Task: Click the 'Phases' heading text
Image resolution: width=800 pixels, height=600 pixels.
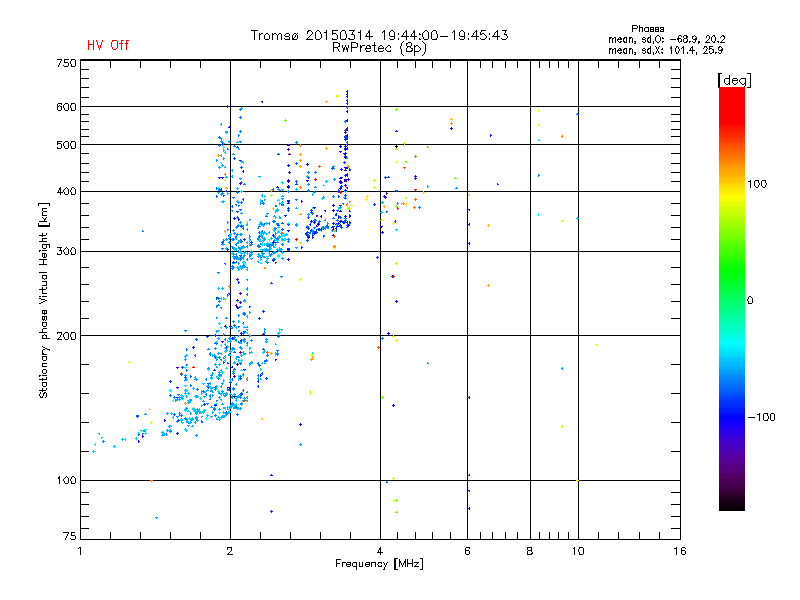Action: click(x=647, y=29)
